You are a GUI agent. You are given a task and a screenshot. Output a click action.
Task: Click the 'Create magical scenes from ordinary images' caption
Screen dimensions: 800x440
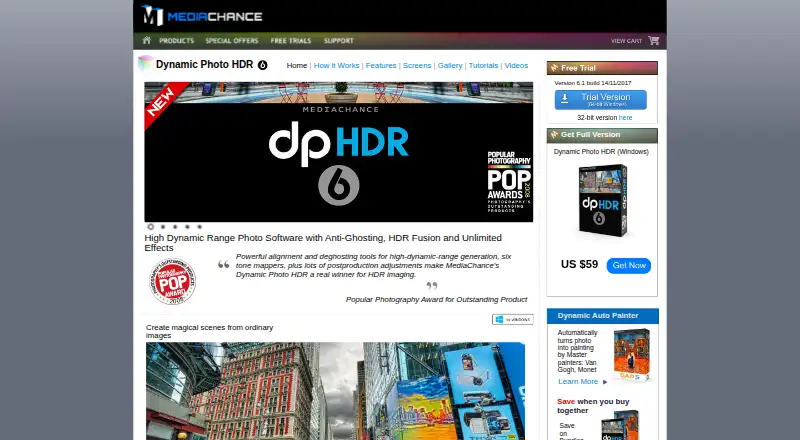[x=209, y=331]
